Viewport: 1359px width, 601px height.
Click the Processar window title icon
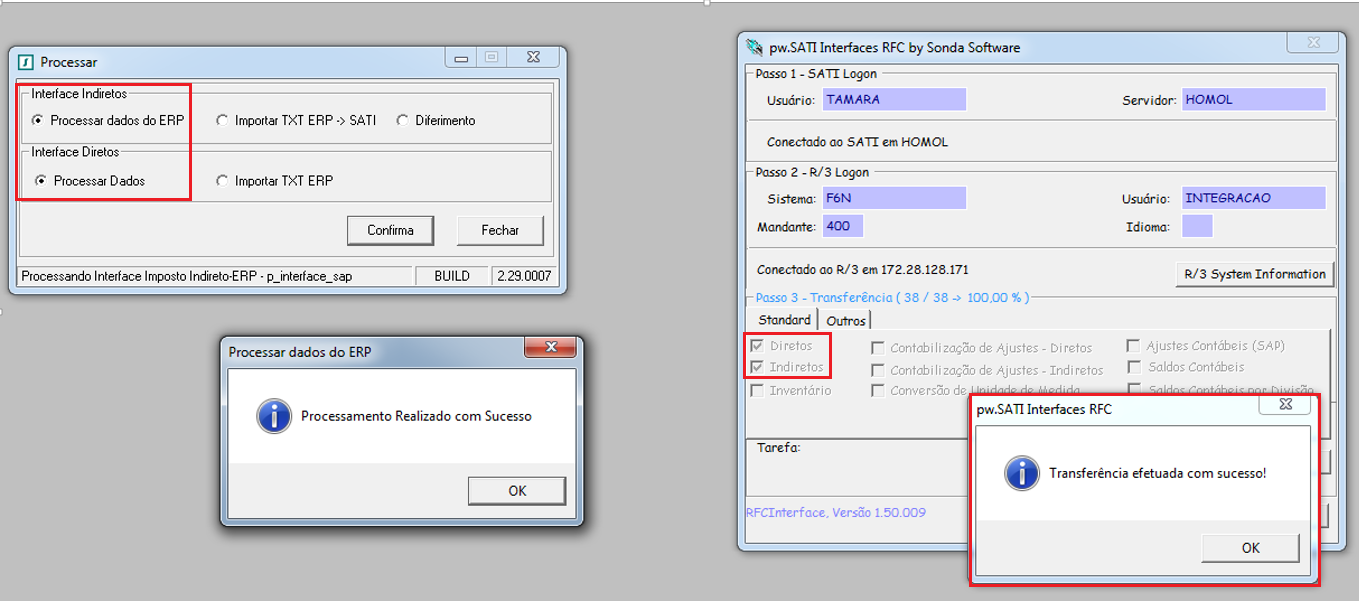27,62
